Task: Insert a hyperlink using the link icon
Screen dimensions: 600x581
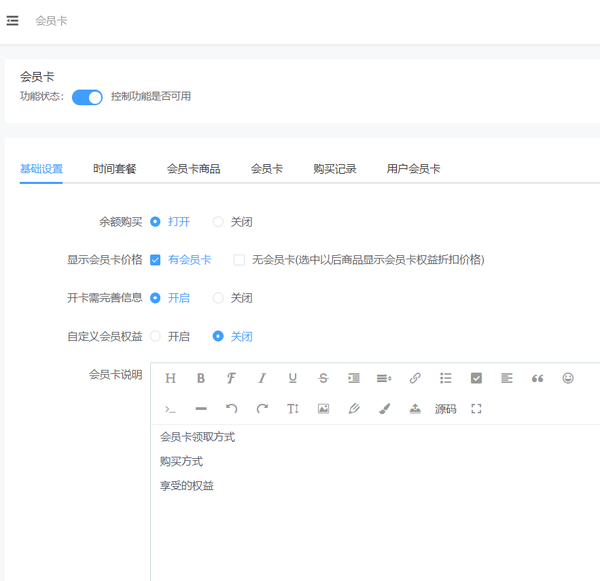Action: click(x=415, y=378)
